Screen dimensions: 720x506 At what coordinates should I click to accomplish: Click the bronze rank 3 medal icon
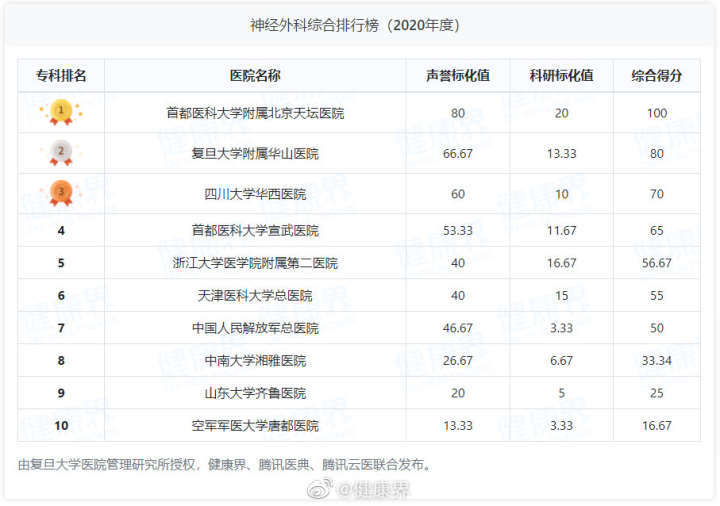coord(61,193)
